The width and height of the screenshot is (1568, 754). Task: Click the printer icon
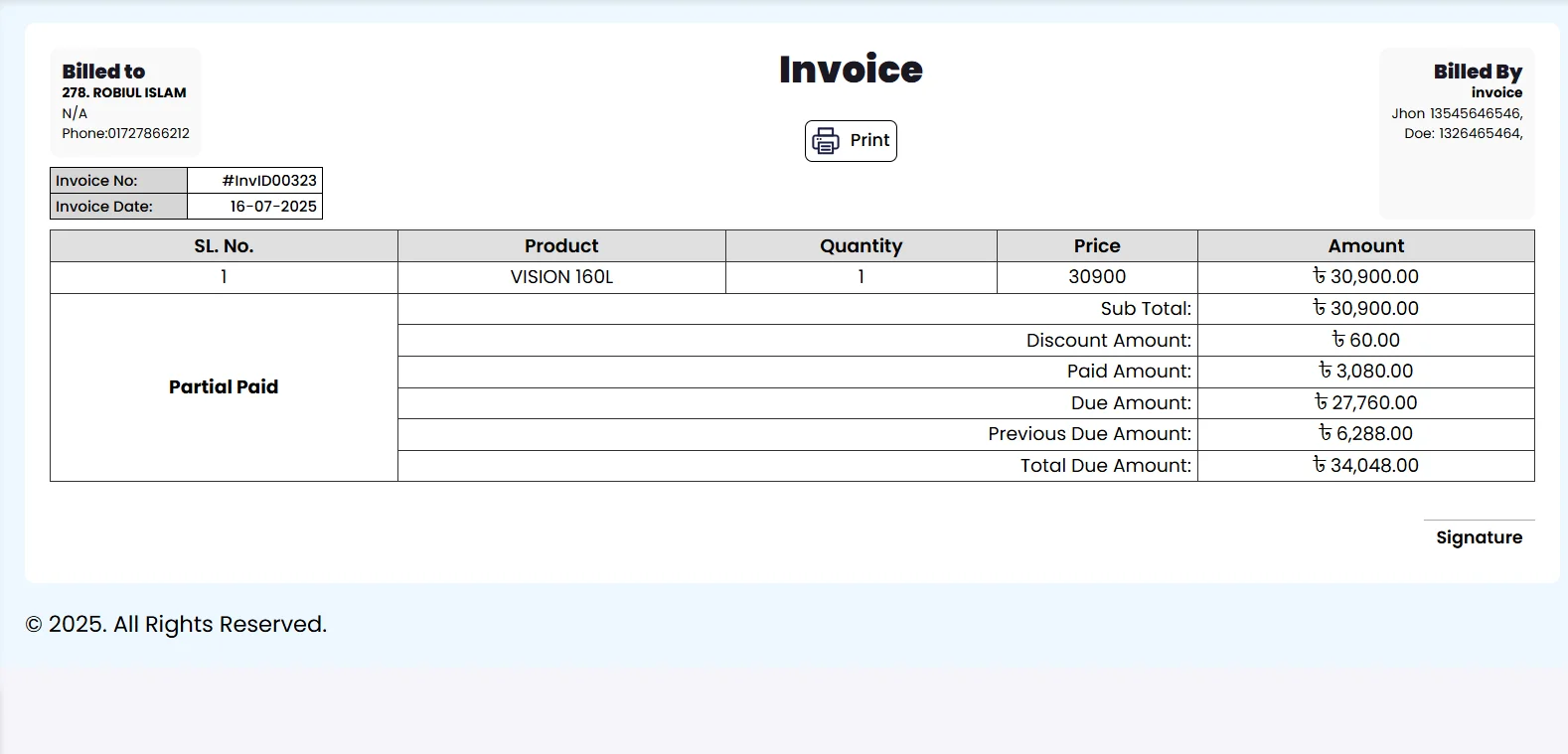click(x=826, y=141)
